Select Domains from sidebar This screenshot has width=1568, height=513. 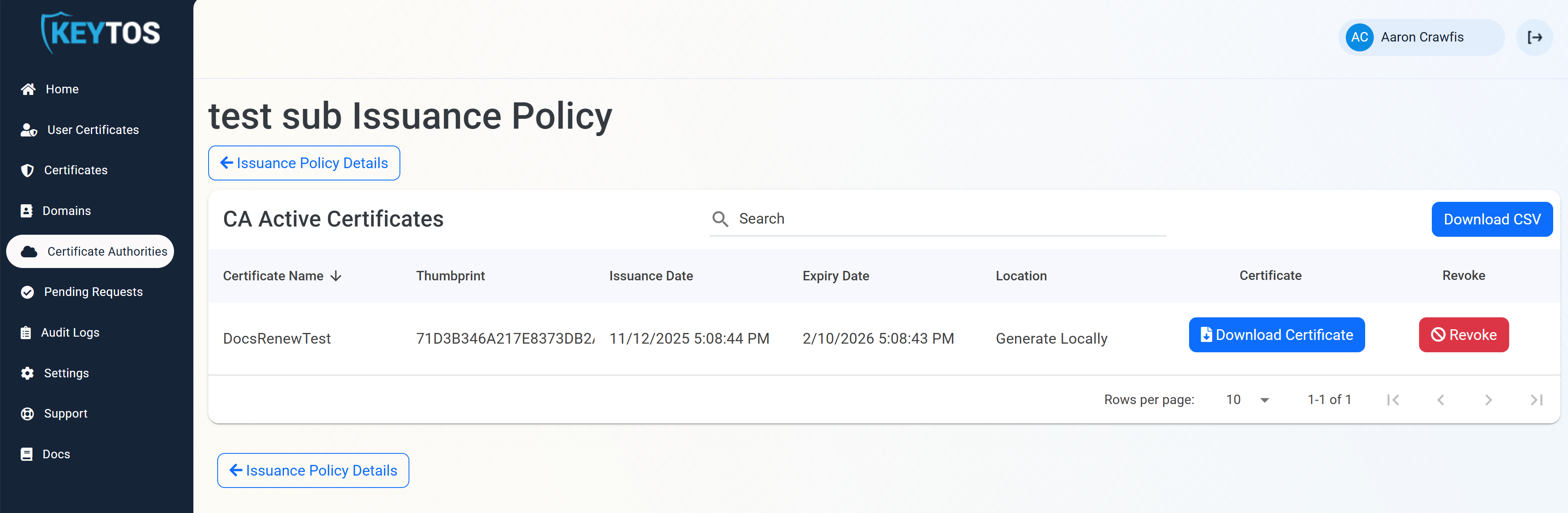[66, 211]
